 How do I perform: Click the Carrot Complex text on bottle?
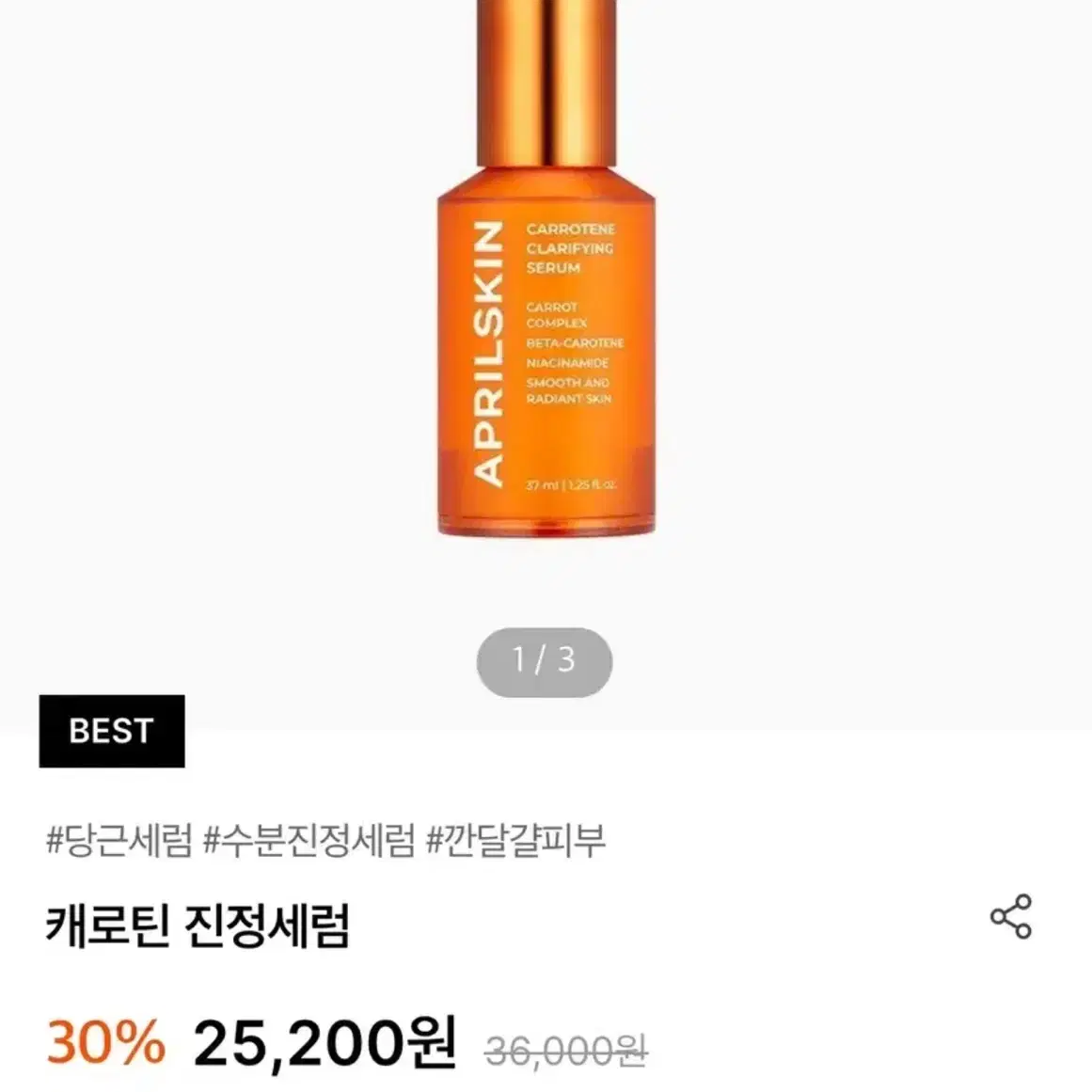tap(557, 315)
